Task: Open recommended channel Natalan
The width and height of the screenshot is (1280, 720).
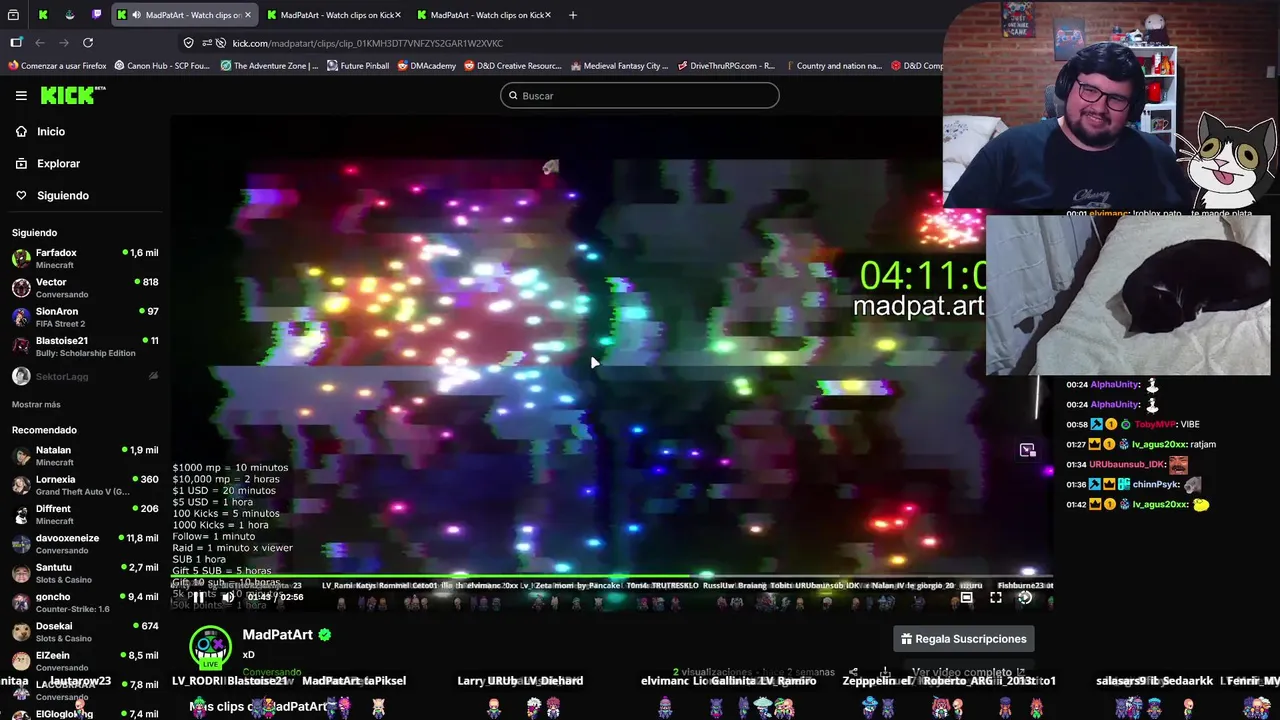Action: [x=84, y=456]
